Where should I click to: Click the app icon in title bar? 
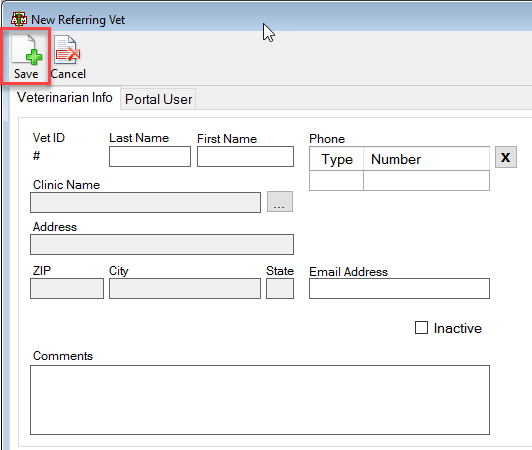click(19, 19)
